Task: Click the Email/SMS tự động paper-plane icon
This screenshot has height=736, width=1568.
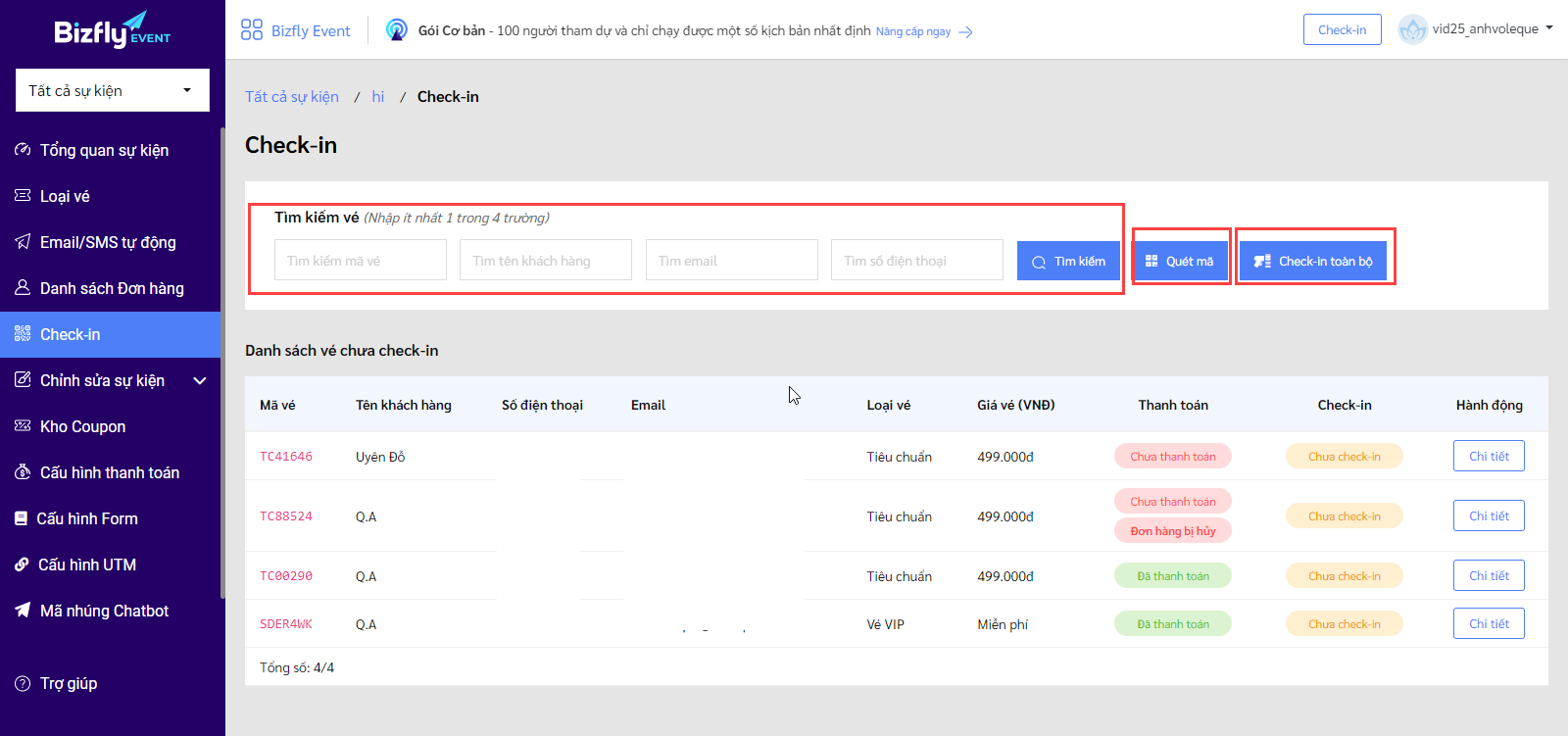Action: (23, 241)
